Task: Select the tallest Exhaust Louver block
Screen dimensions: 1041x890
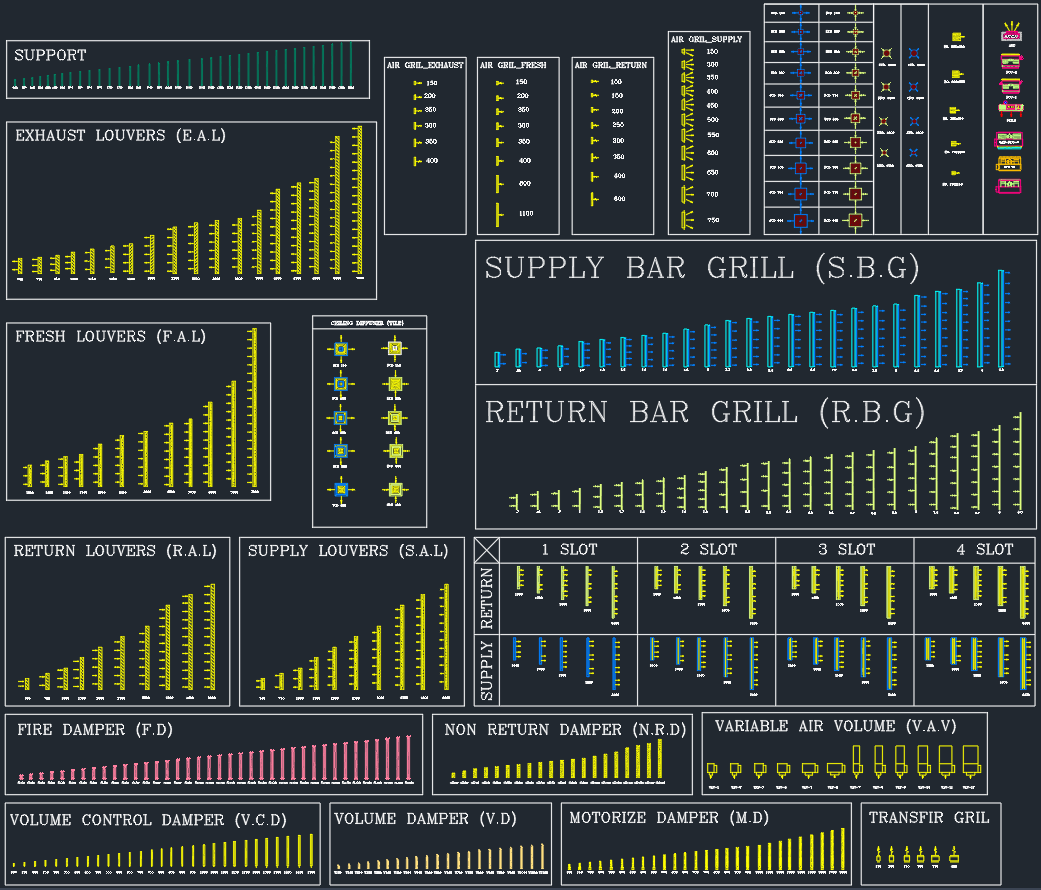Action: (359, 198)
